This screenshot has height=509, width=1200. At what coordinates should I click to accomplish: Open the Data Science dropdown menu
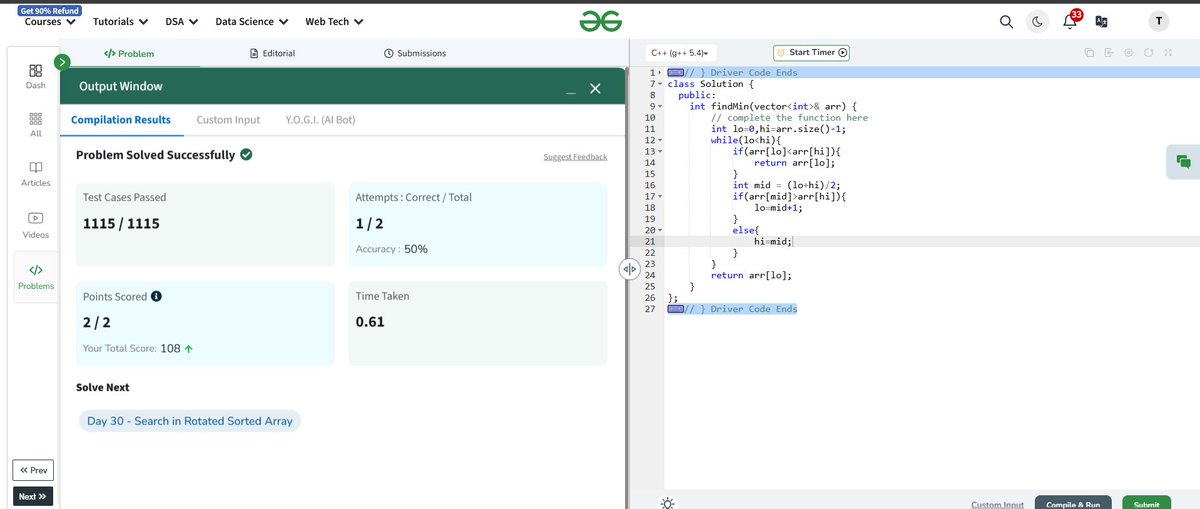click(252, 21)
